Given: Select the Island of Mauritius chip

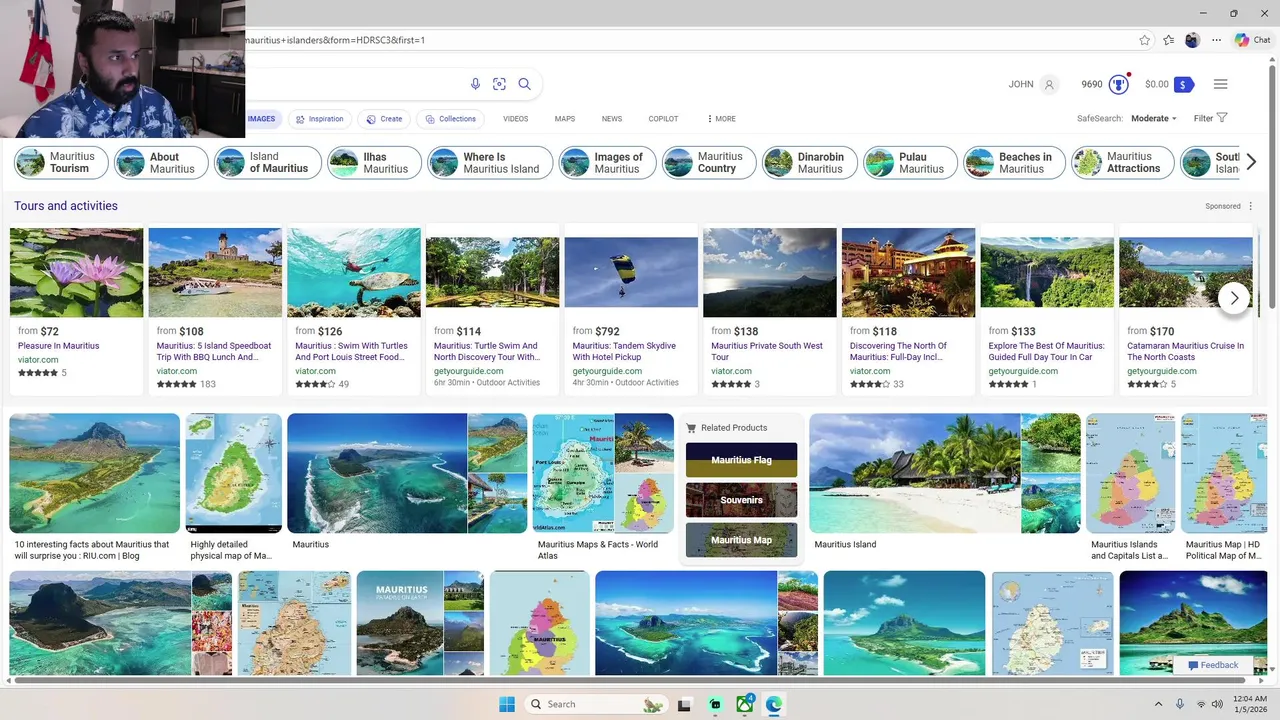Looking at the screenshot, I should click(x=268, y=162).
